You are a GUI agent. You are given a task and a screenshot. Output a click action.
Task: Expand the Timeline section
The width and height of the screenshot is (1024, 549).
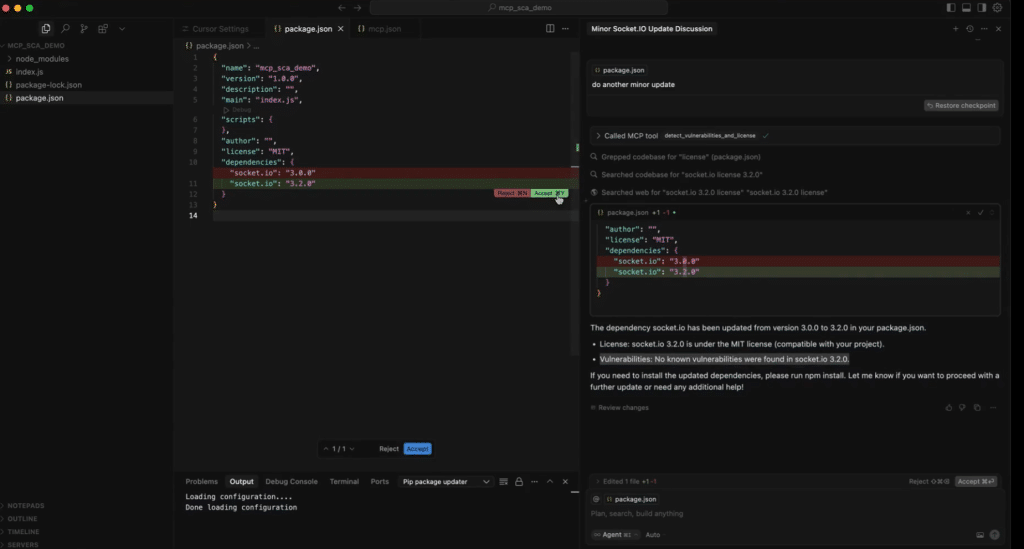pos(24,532)
